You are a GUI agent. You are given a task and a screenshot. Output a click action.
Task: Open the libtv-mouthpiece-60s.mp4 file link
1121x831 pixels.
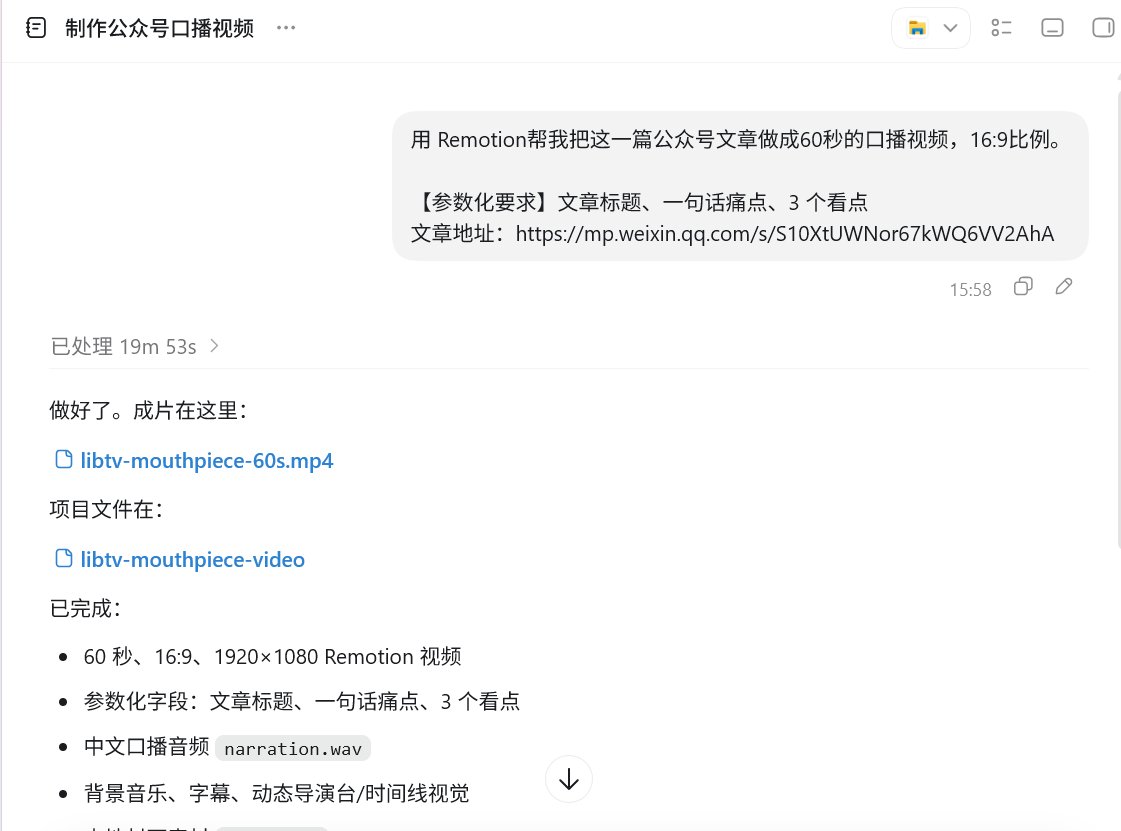click(207, 461)
